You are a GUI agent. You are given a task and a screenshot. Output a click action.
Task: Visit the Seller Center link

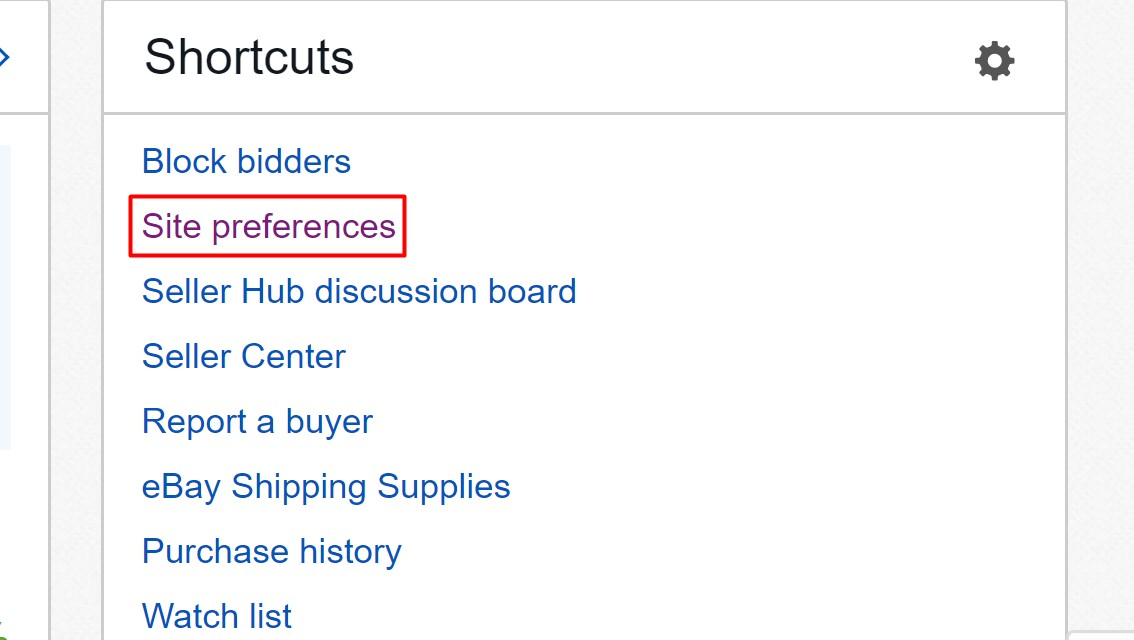coord(244,356)
